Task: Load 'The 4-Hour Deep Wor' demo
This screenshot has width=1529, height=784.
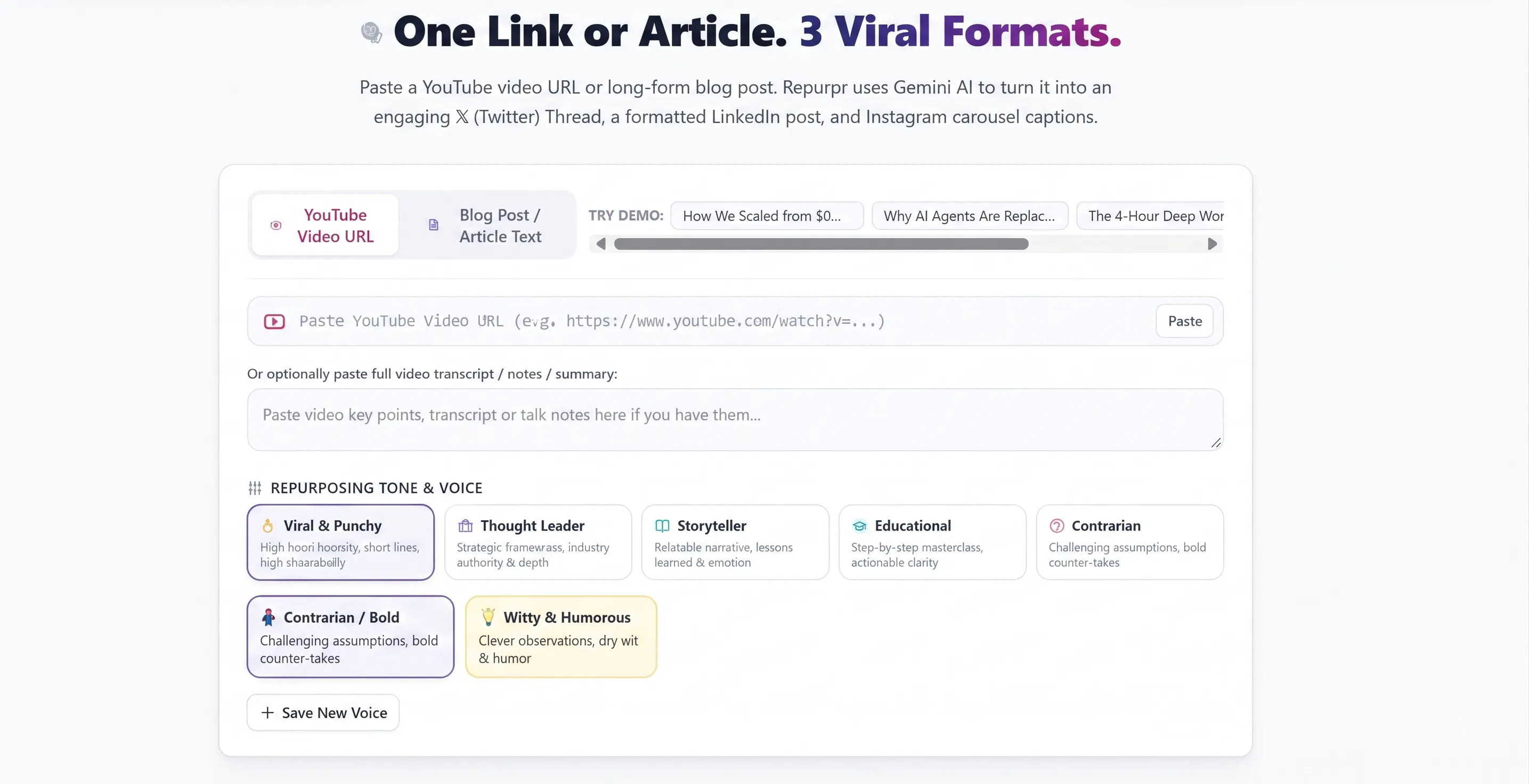Action: [1150, 216]
